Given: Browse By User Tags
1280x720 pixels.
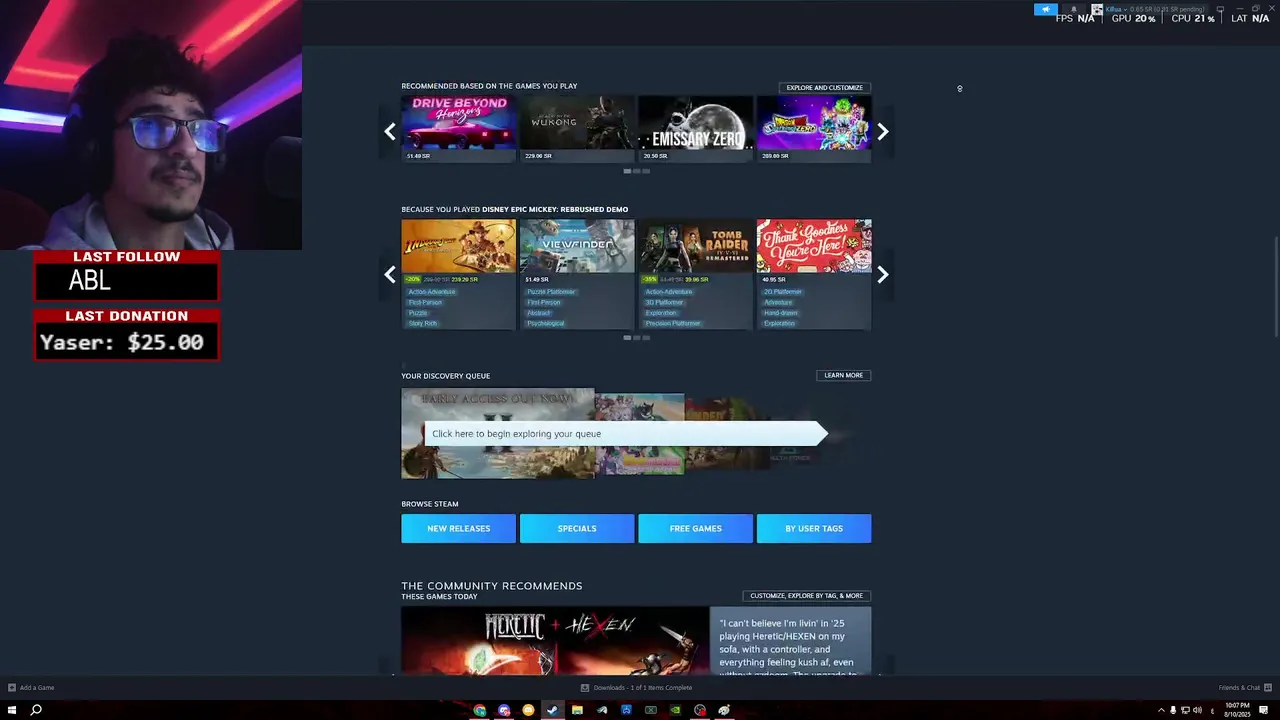Looking at the screenshot, I should pos(814,528).
